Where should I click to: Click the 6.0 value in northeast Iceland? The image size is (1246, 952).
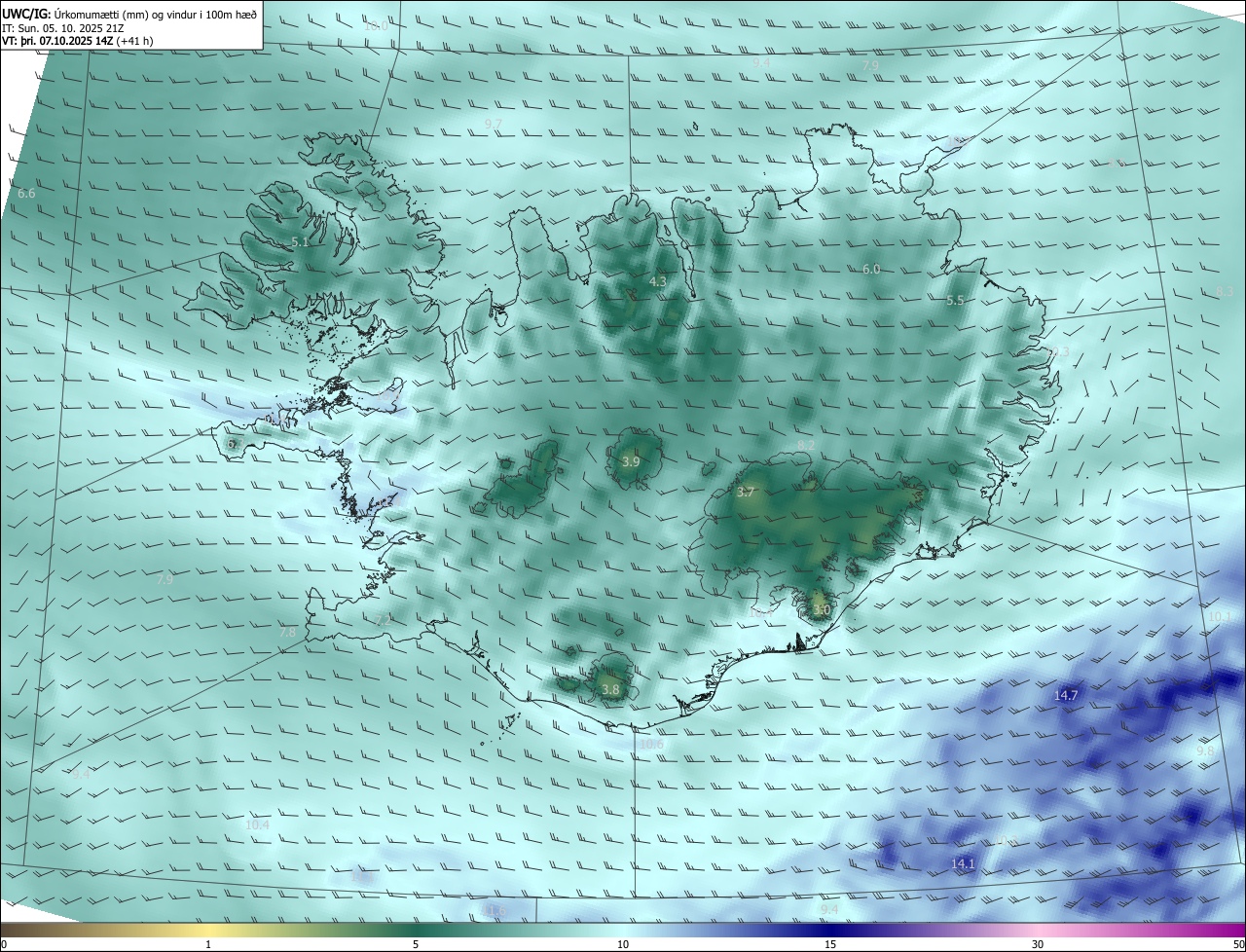pos(871,270)
